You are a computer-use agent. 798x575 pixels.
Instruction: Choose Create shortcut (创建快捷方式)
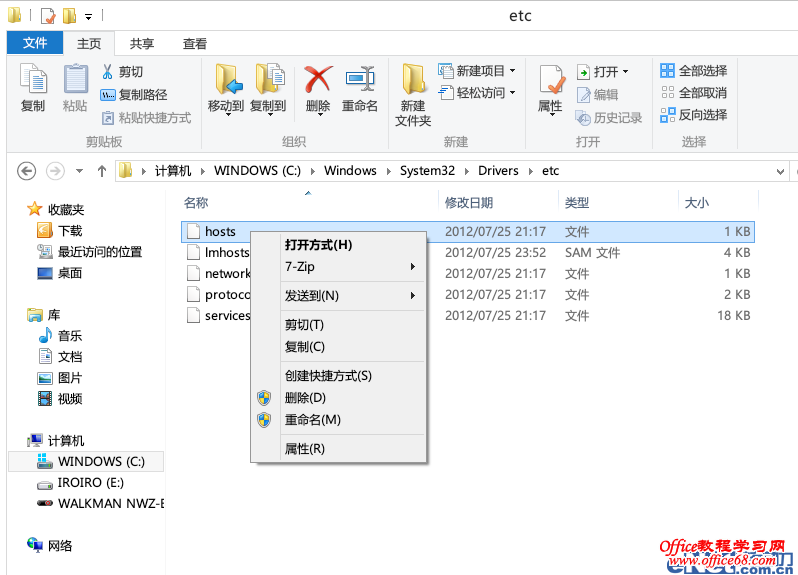point(338,376)
